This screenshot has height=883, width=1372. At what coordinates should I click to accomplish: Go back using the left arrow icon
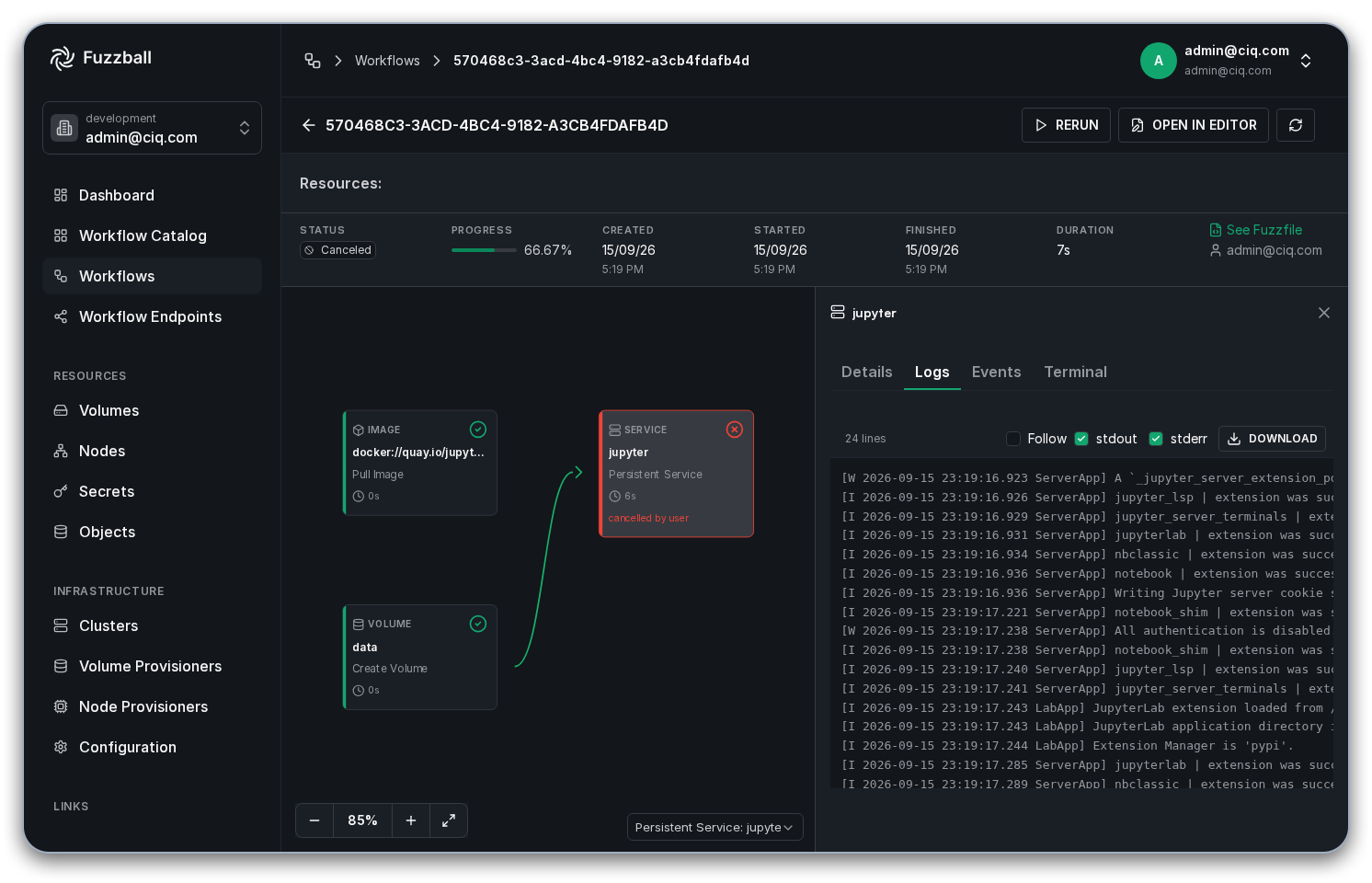[309, 125]
